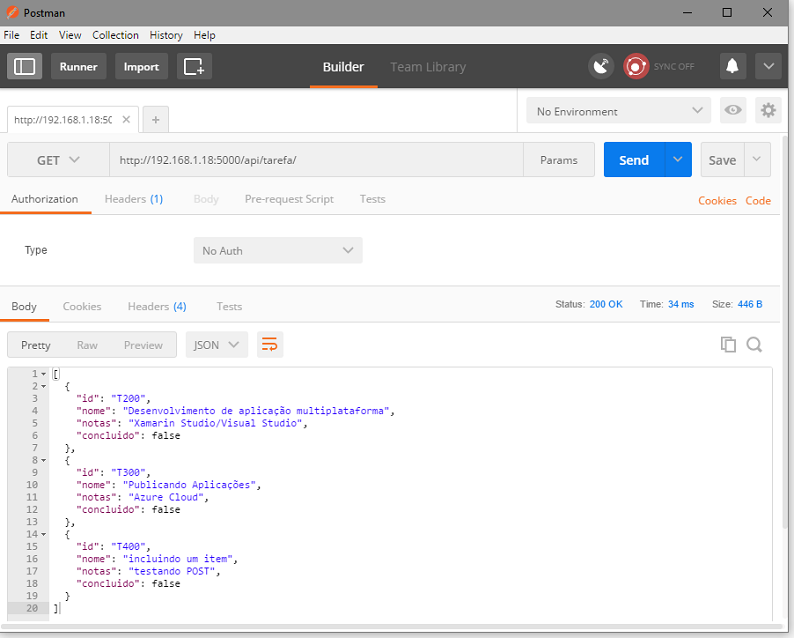Expand the Save button arrow options
This screenshot has width=794, height=638.
pos(757,160)
